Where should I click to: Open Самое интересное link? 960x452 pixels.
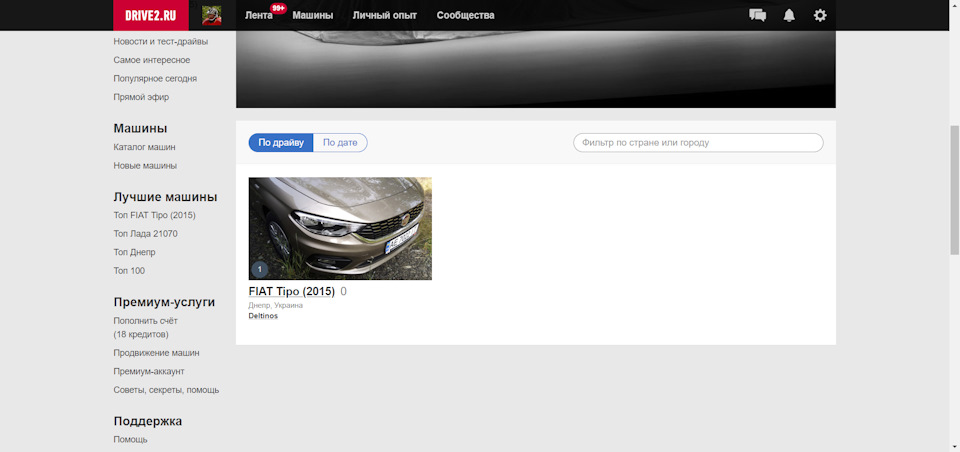pyautogui.click(x=152, y=60)
